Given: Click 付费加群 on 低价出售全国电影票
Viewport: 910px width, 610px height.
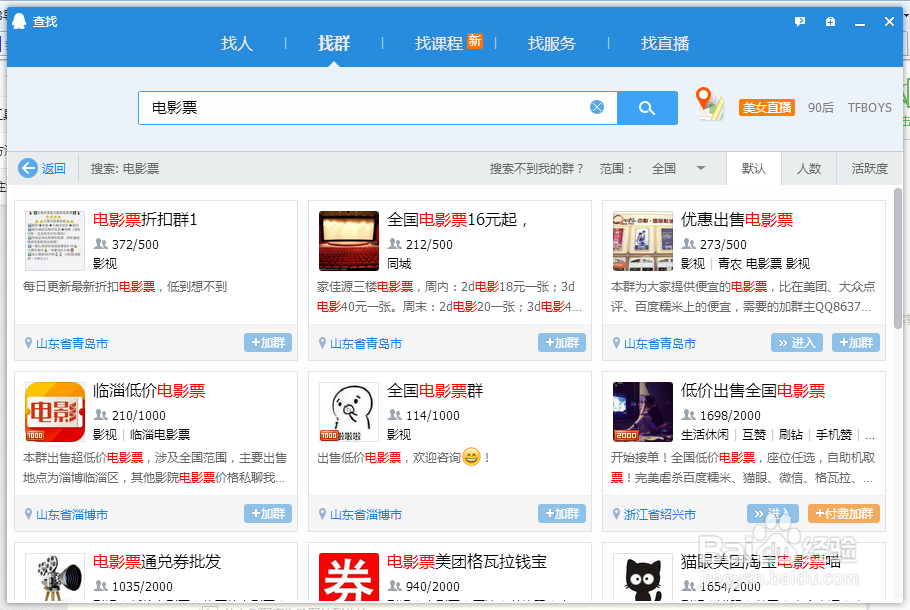Looking at the screenshot, I should (846, 513).
